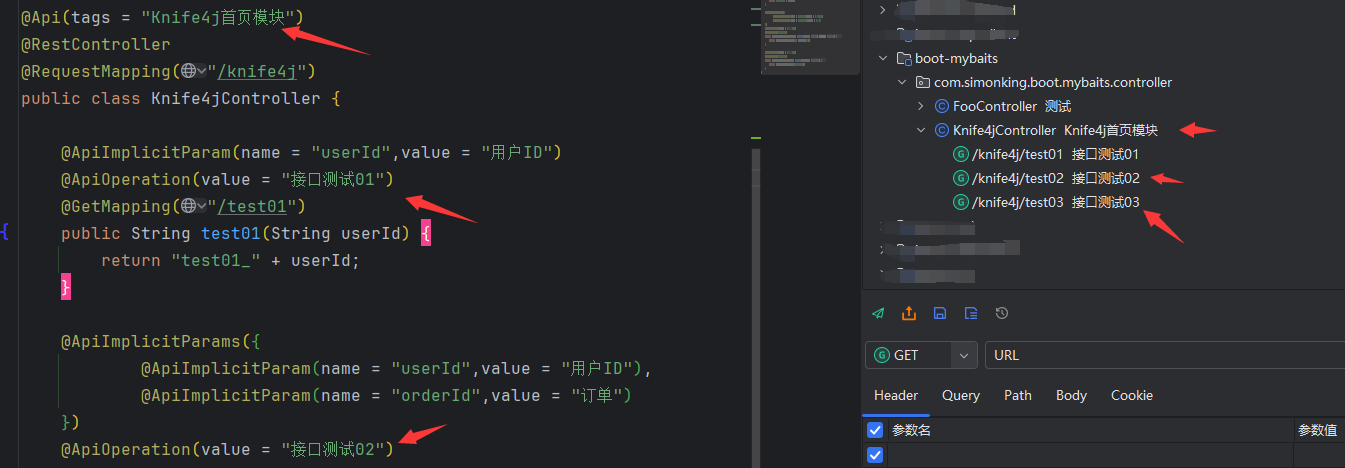Viewport: 1345px width, 468px height.
Task: Click GET icon of /knife4j/test03 row
Action: click(961, 202)
